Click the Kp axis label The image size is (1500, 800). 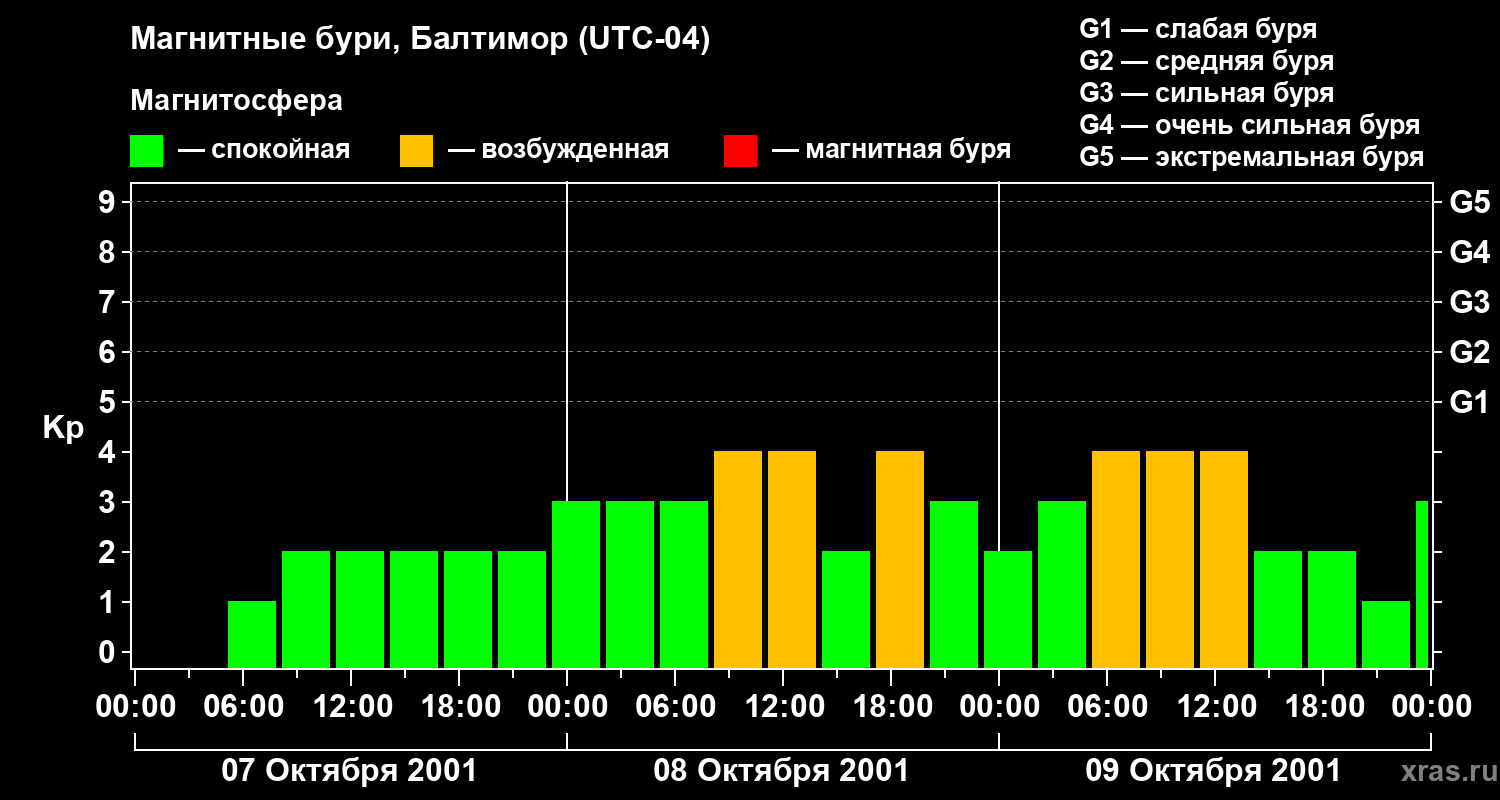pos(63,429)
